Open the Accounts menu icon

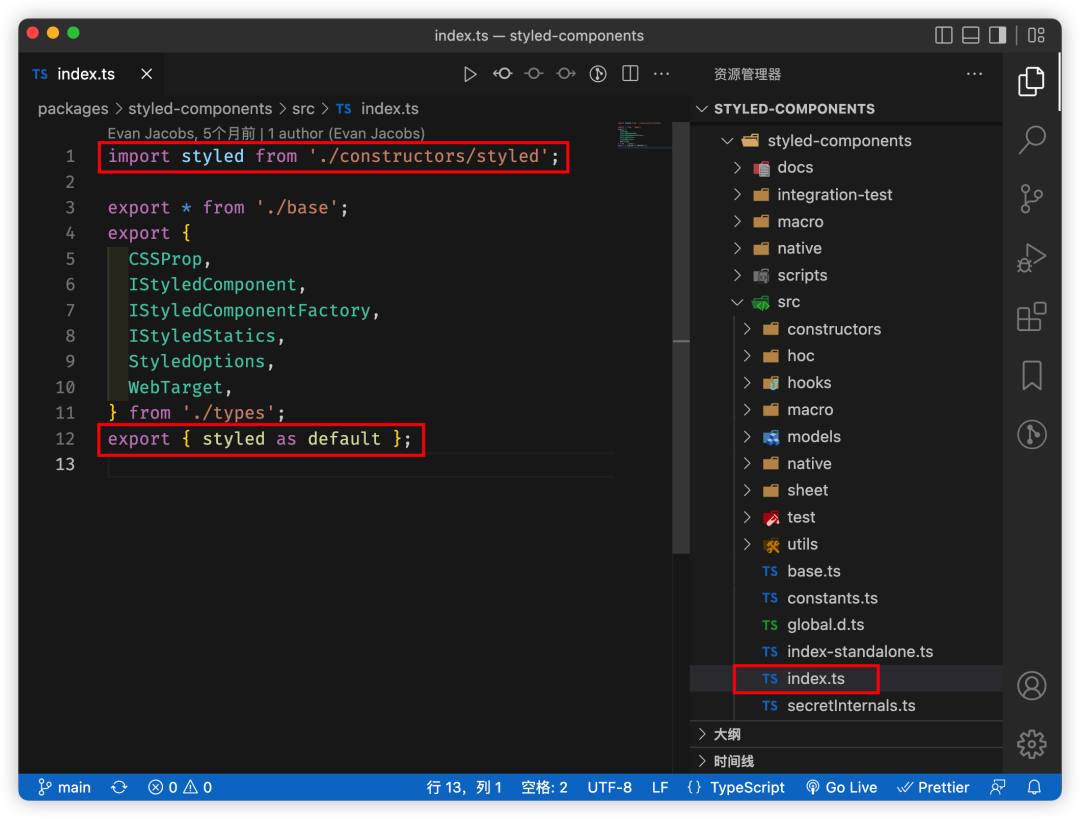[x=1031, y=685]
